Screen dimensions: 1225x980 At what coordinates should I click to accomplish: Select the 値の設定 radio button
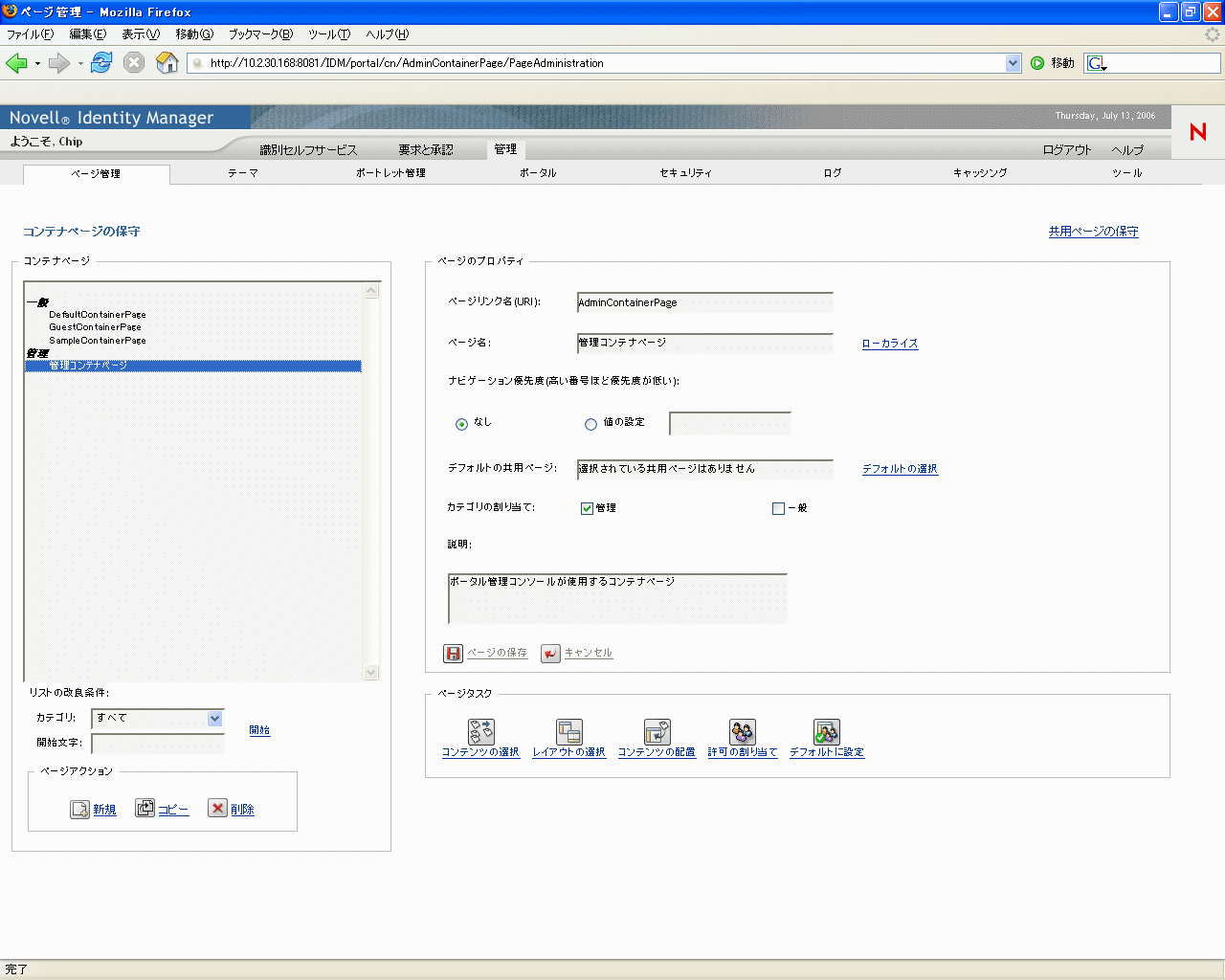pos(590,424)
